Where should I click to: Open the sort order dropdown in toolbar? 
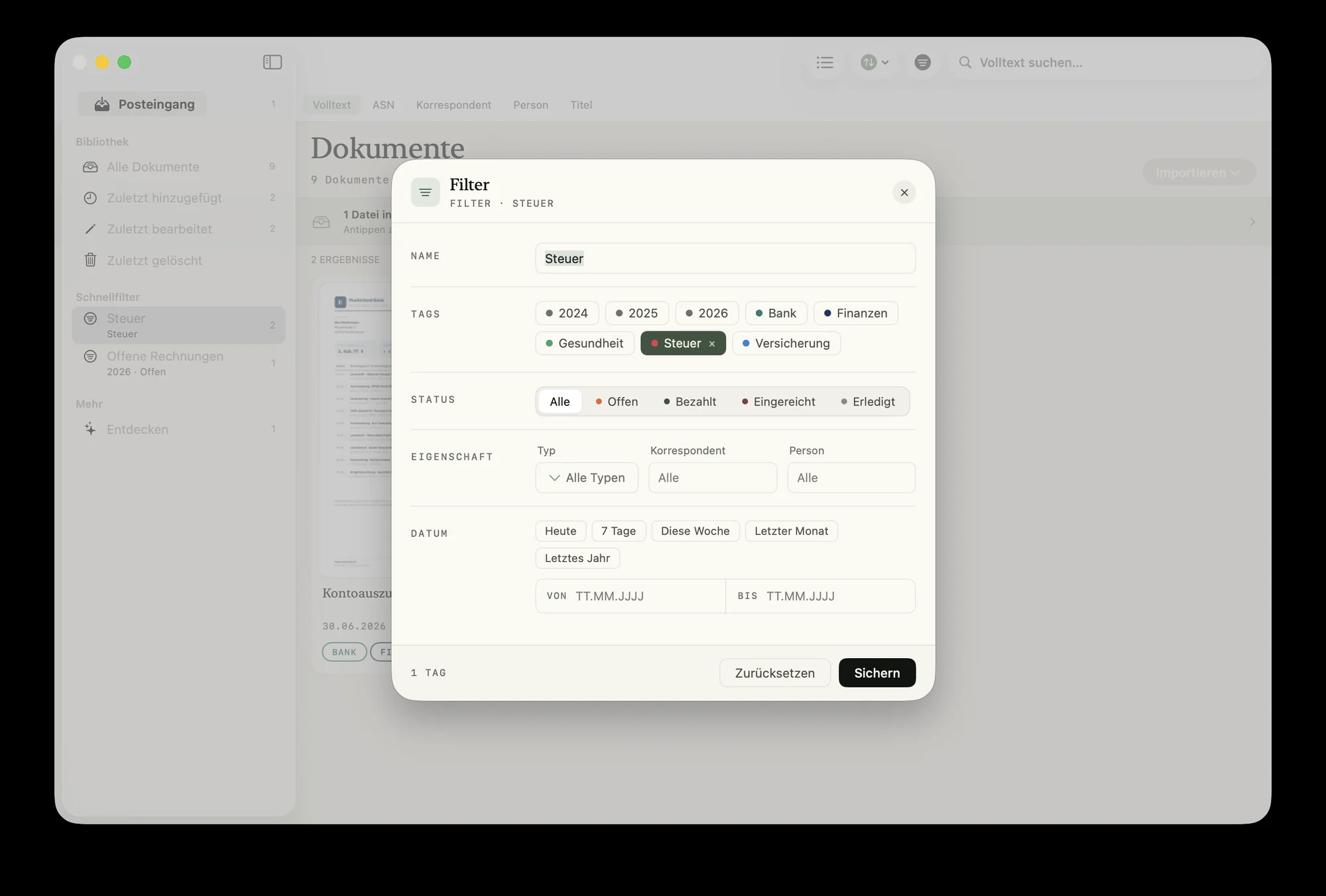pos(874,62)
